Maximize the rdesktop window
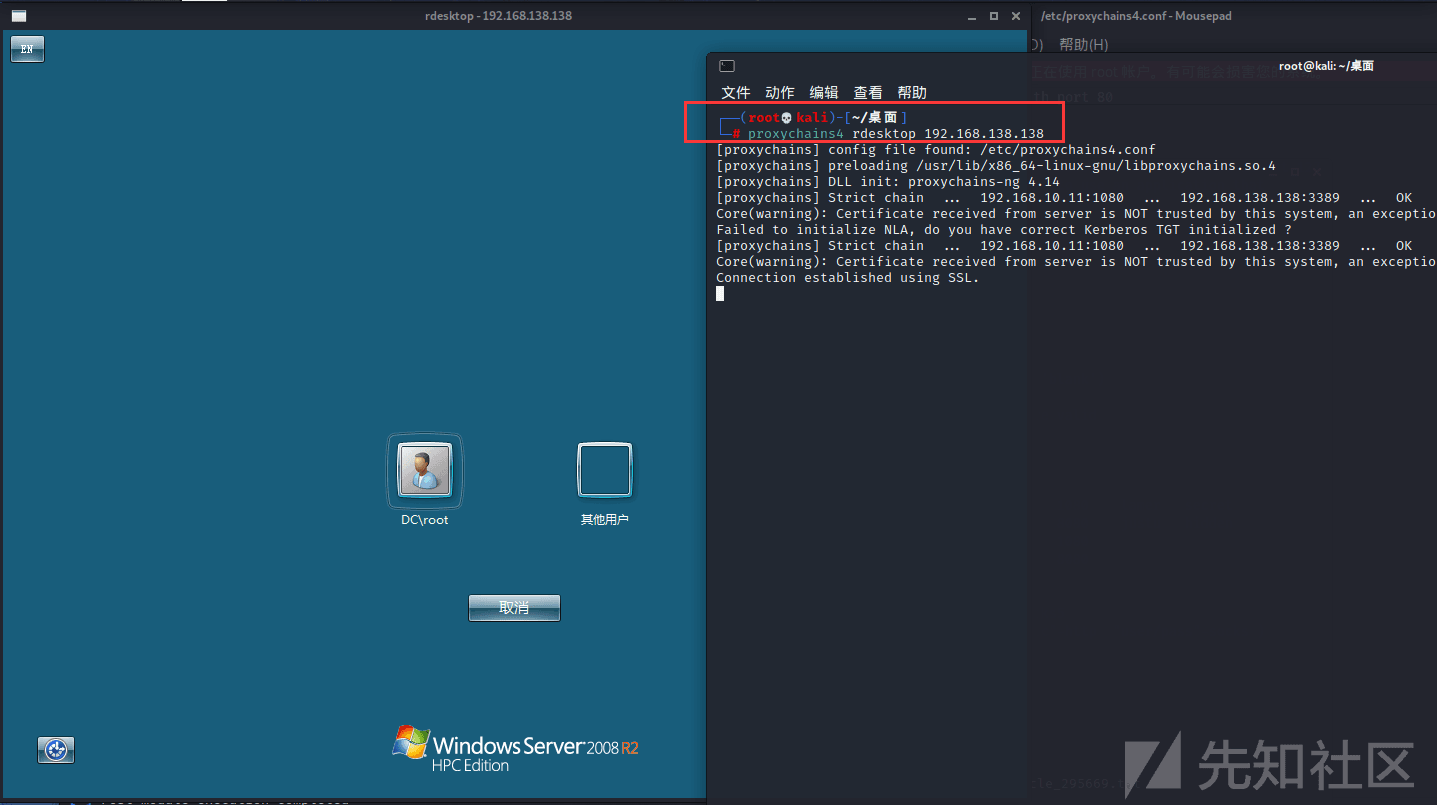This screenshot has width=1437, height=805. tap(994, 16)
